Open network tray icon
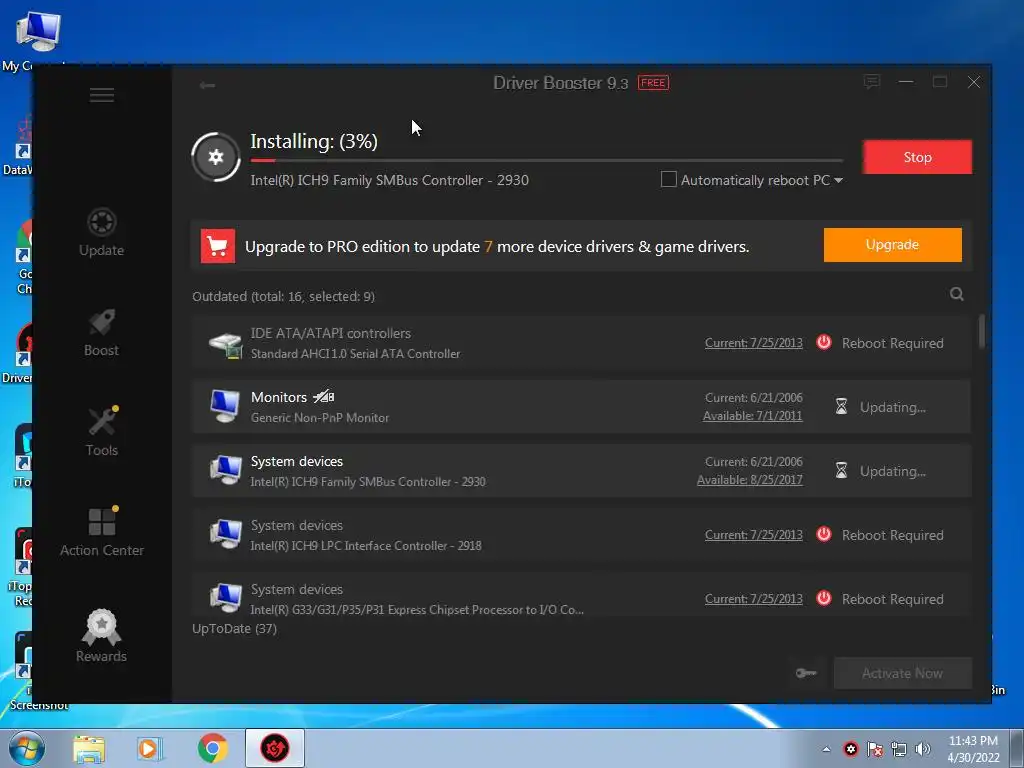 tap(899, 749)
